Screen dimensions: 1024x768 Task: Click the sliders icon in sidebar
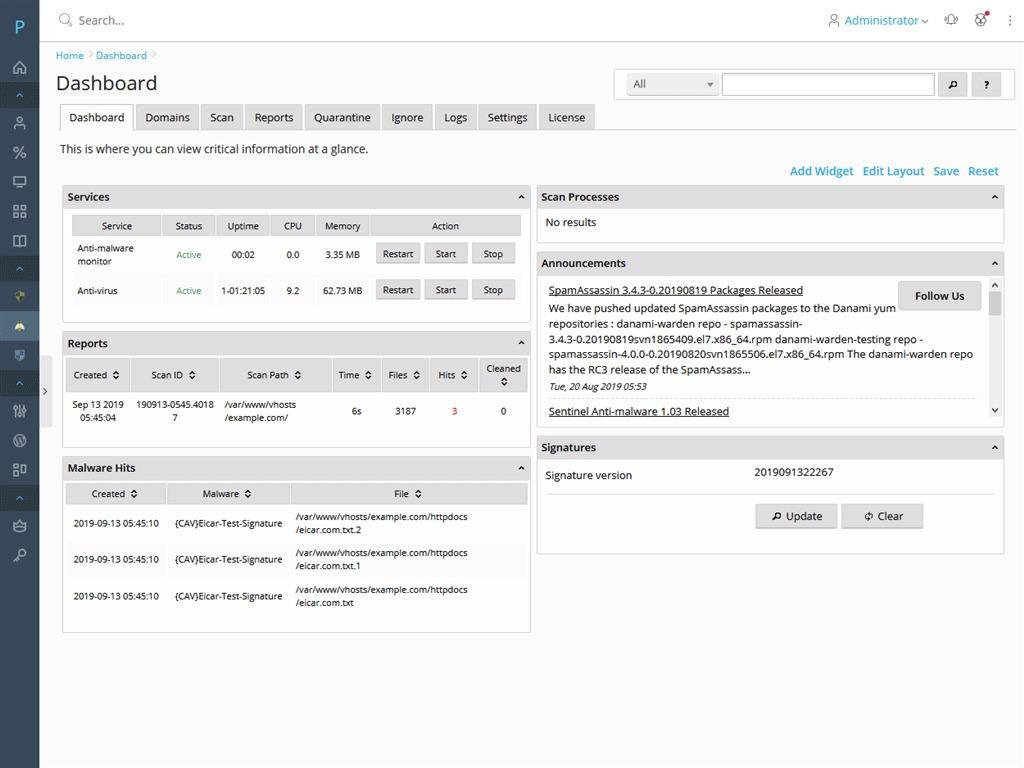(x=19, y=411)
